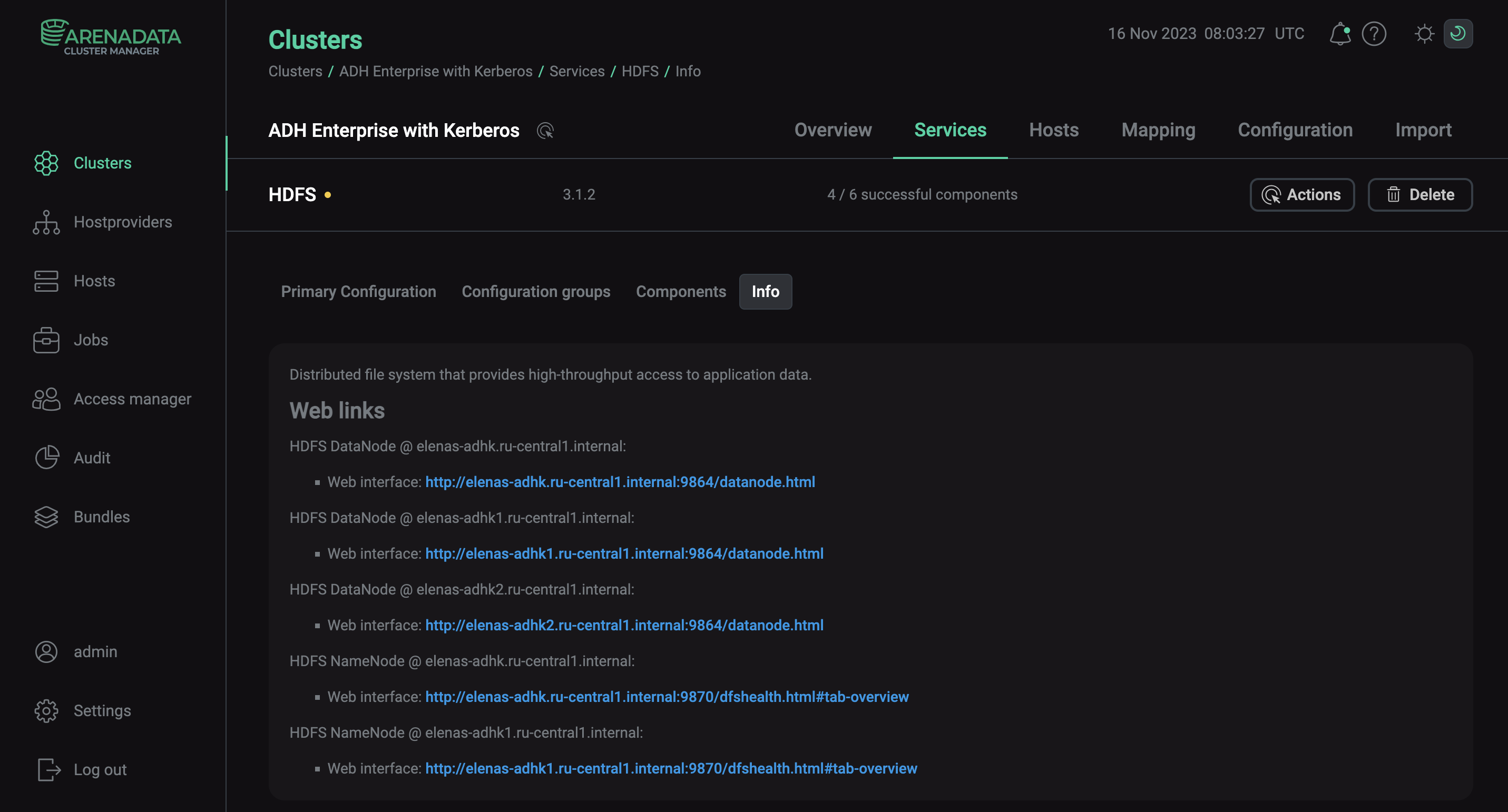Click the Bundles layers icon
1508x812 pixels.
click(46, 517)
